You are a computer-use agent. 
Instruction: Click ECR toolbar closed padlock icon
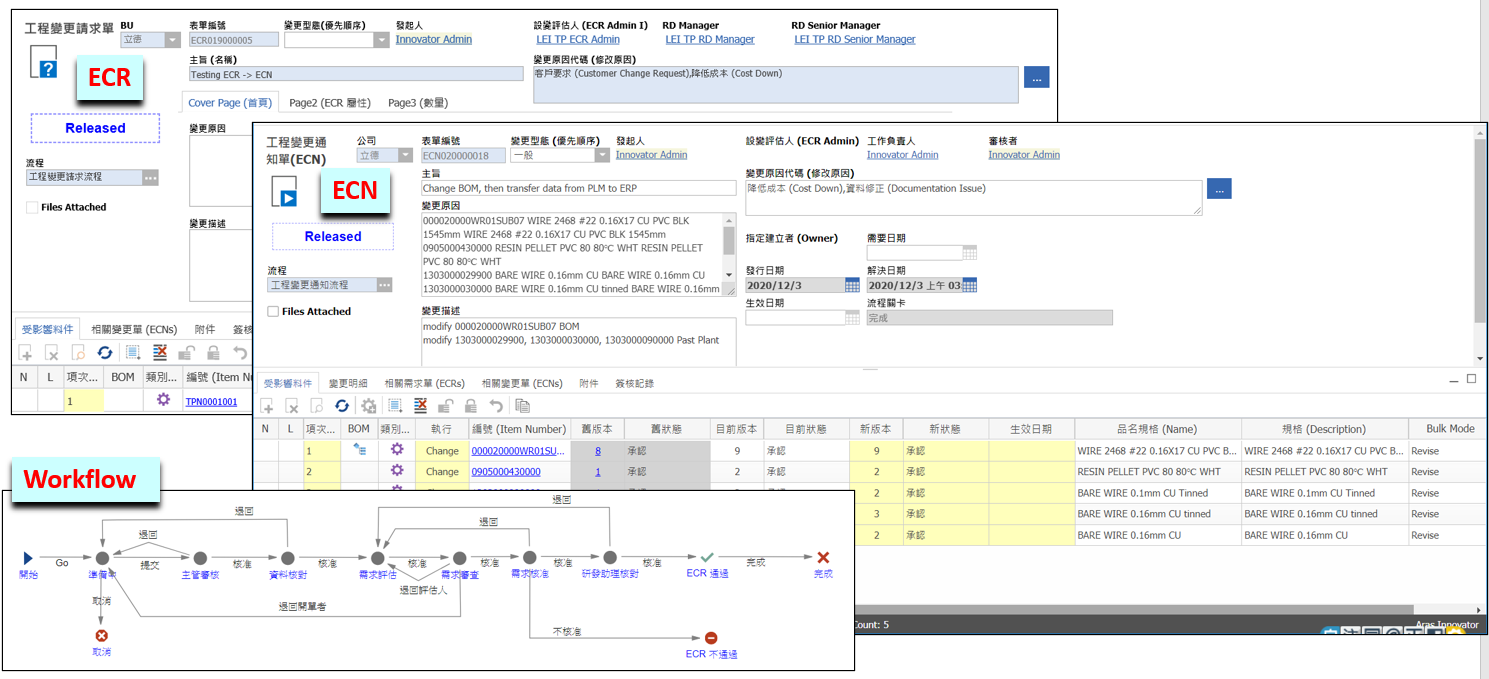click(x=212, y=353)
